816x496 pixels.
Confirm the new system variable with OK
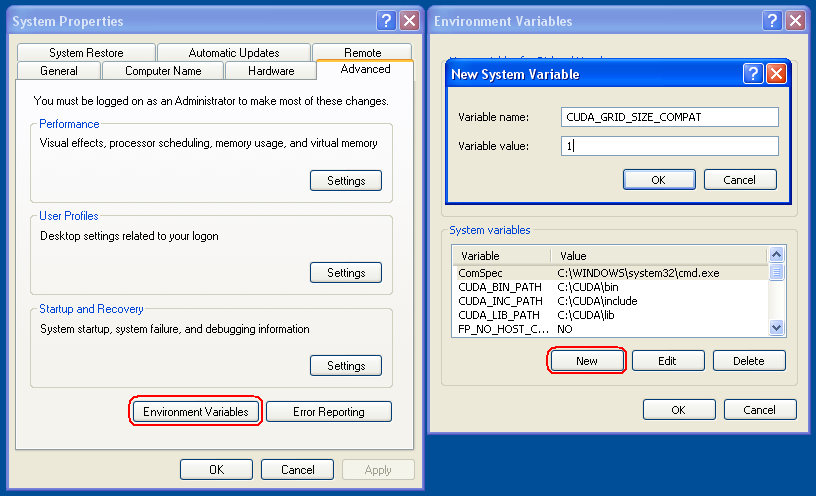point(658,180)
